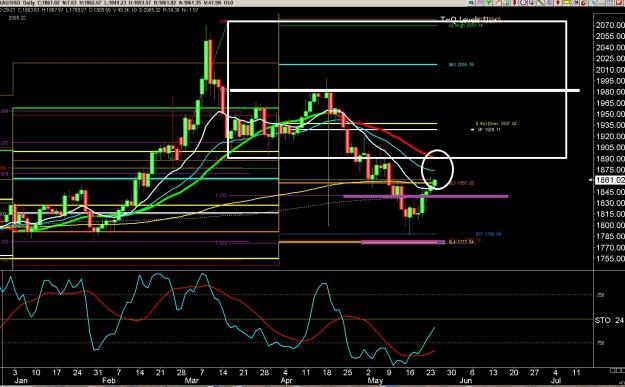
Task: Select the Rollover 1937.02 level label
Action: point(496,124)
